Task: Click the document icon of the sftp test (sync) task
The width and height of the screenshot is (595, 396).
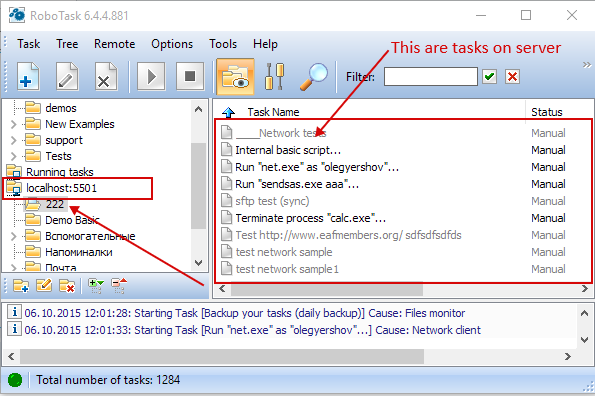Action: (x=227, y=201)
